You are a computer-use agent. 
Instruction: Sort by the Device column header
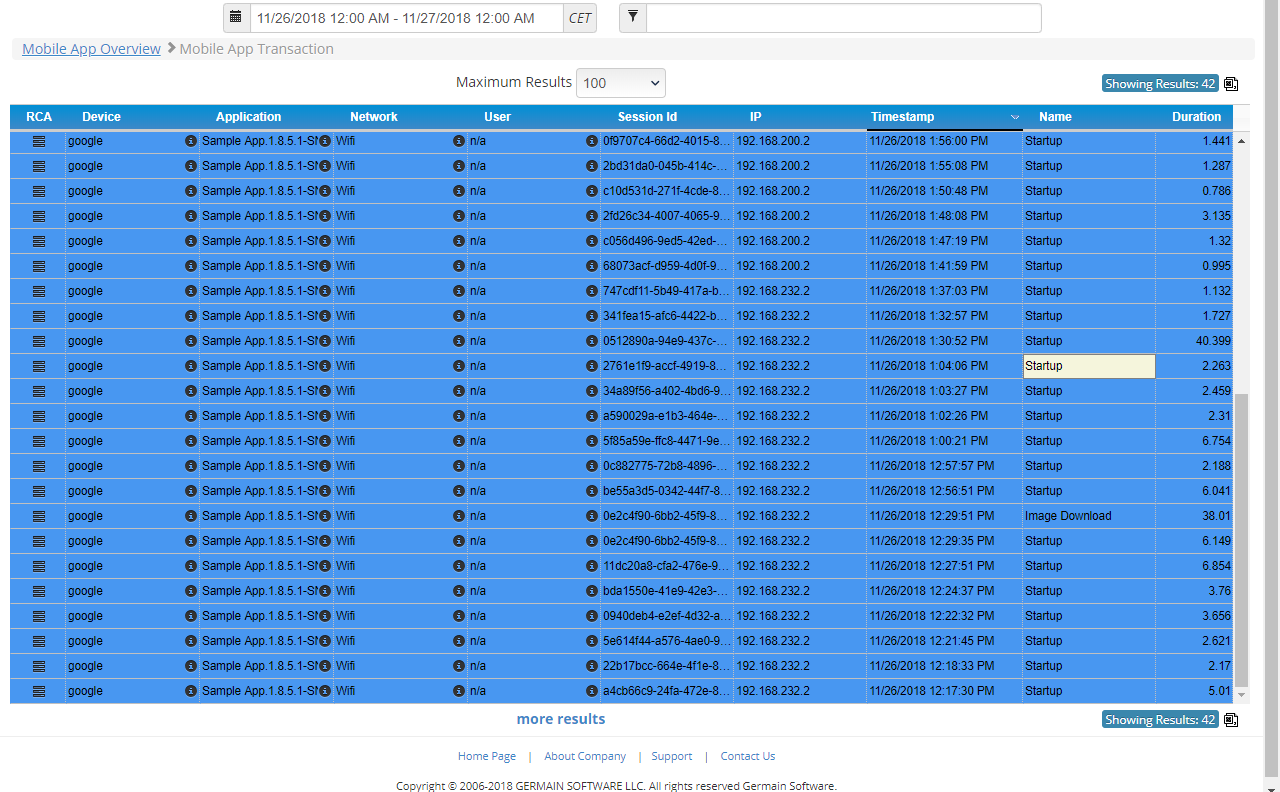[101, 117]
